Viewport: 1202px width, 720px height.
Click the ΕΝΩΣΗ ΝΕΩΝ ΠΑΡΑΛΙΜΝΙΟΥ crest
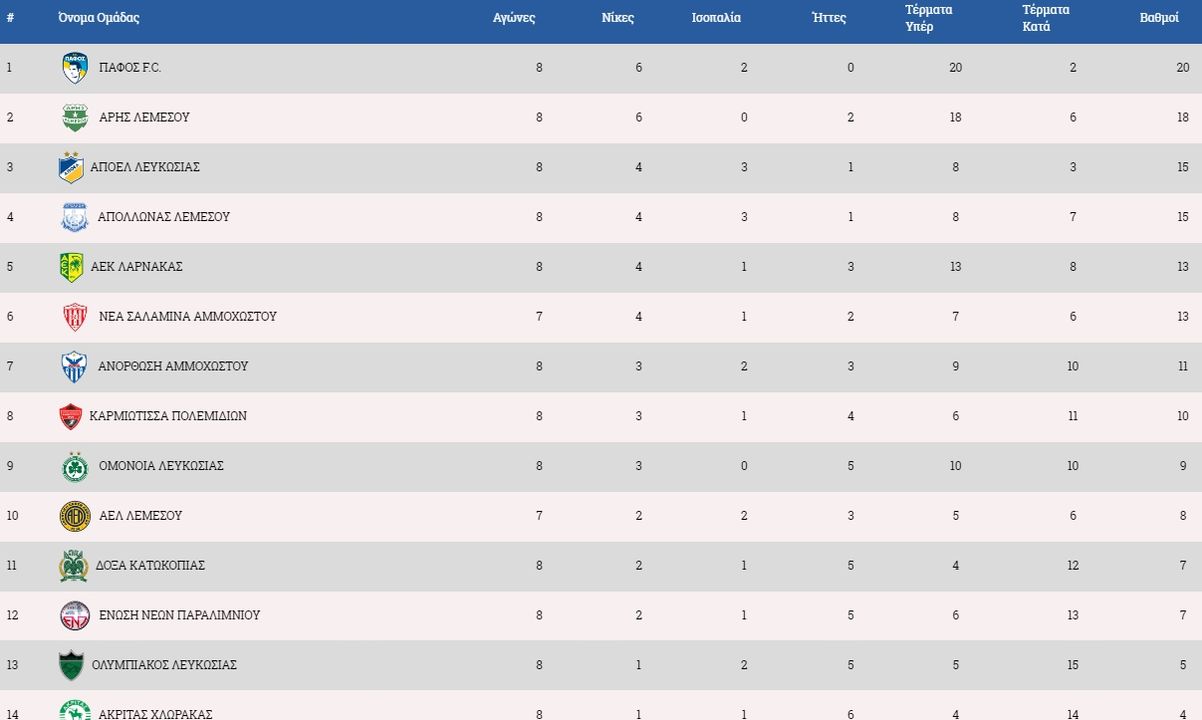[75, 615]
